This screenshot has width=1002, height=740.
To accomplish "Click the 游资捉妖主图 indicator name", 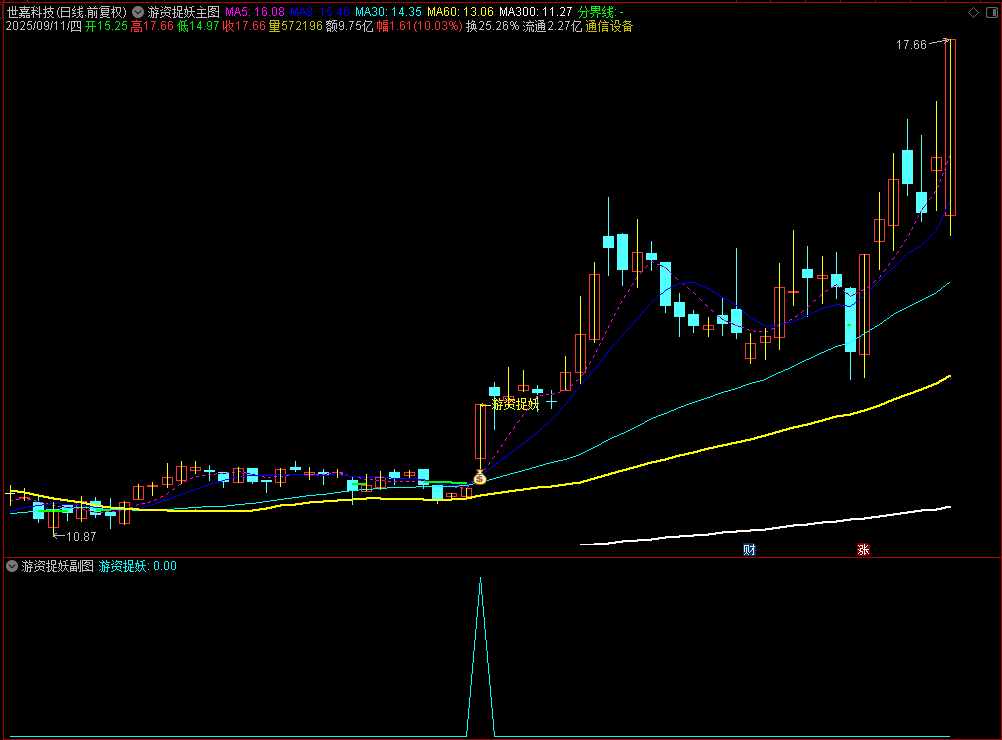I will point(183,12).
